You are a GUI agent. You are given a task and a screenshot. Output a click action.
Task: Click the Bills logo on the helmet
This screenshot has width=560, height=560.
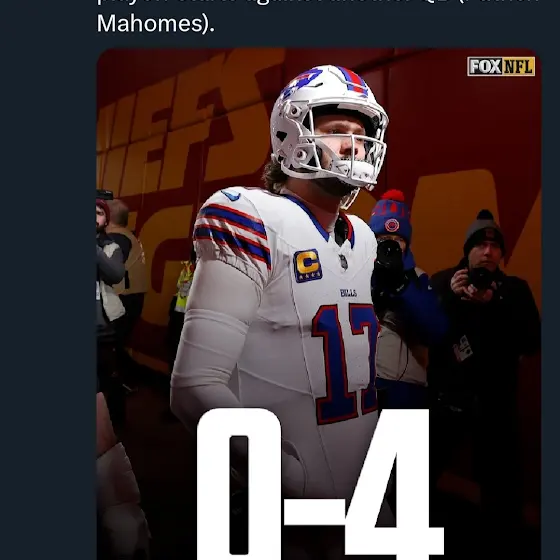[x=301, y=82]
